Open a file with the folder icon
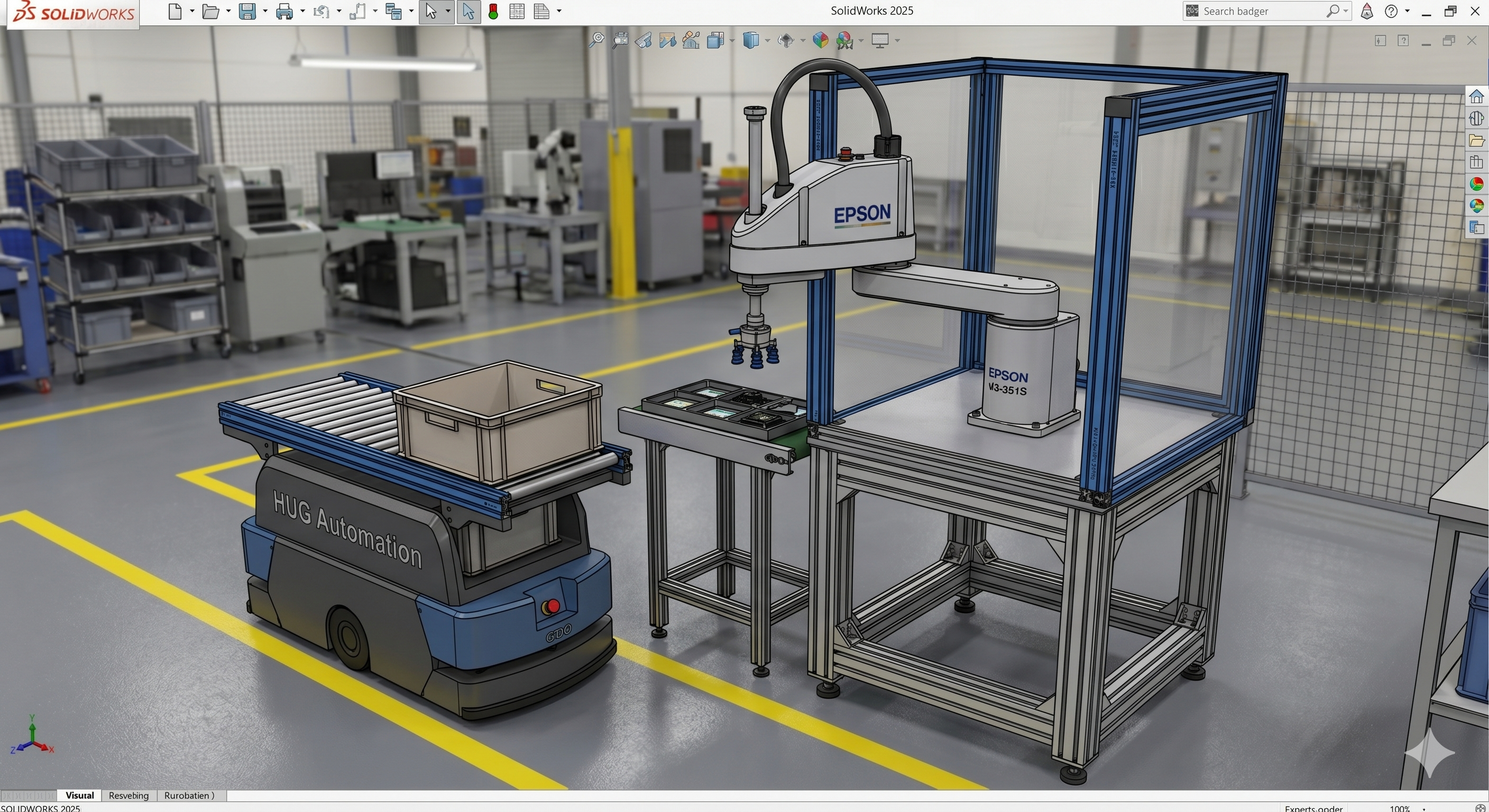The width and height of the screenshot is (1489, 812). [210, 11]
